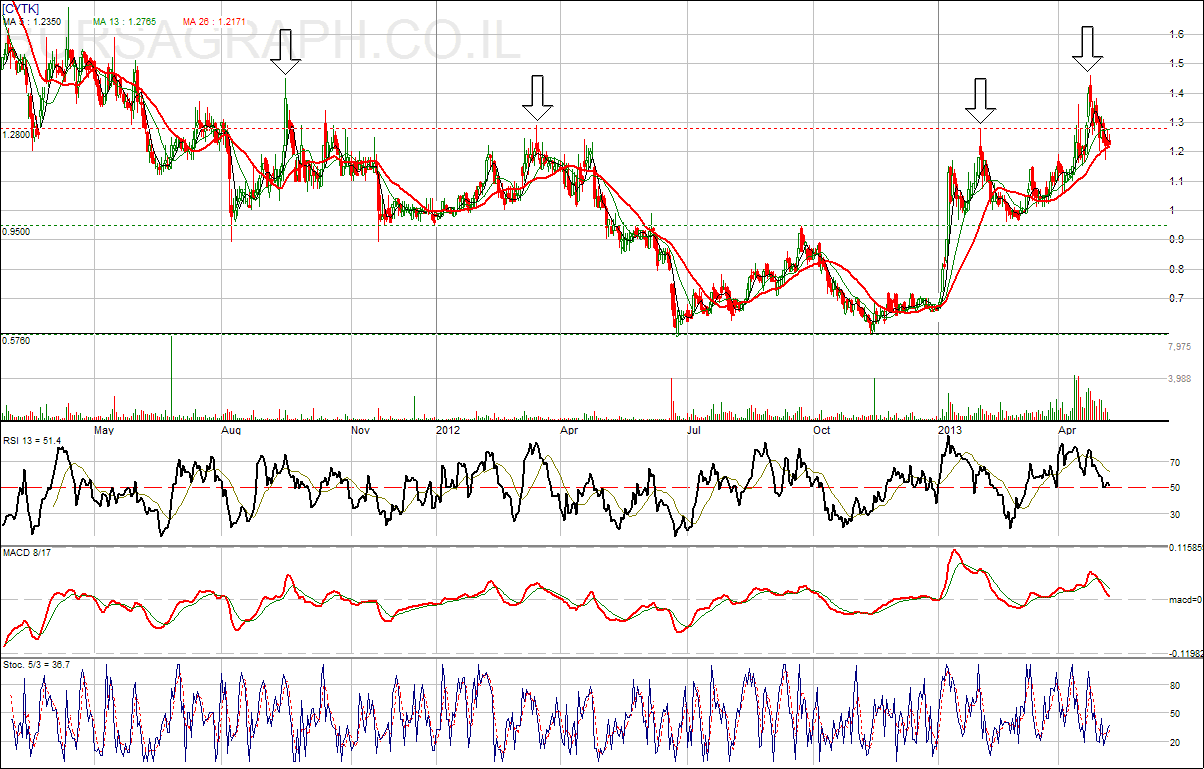Click the 1.5 price axis value

[x=1177, y=64]
